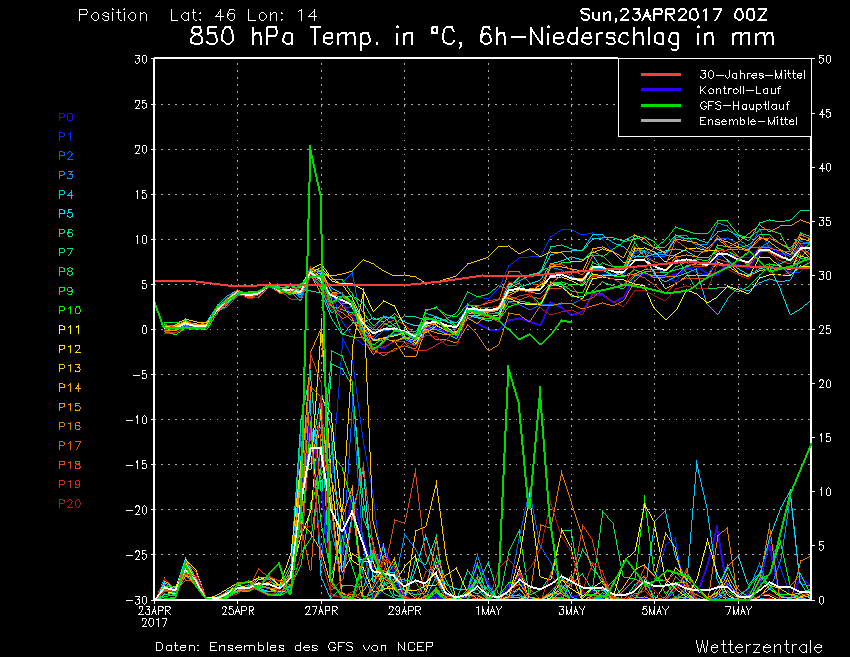Click the Position Lat: 46 Lon: 14 text
This screenshot has width=850, height=657.
point(198,15)
